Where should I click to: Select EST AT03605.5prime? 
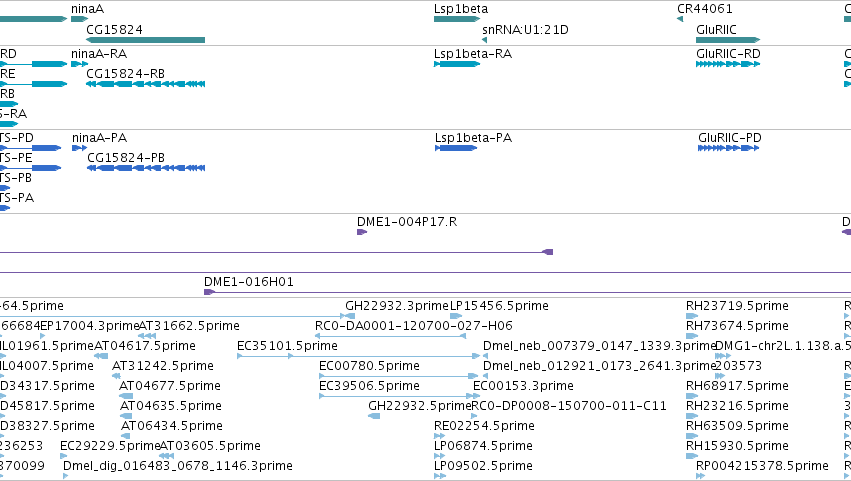(x=210, y=446)
